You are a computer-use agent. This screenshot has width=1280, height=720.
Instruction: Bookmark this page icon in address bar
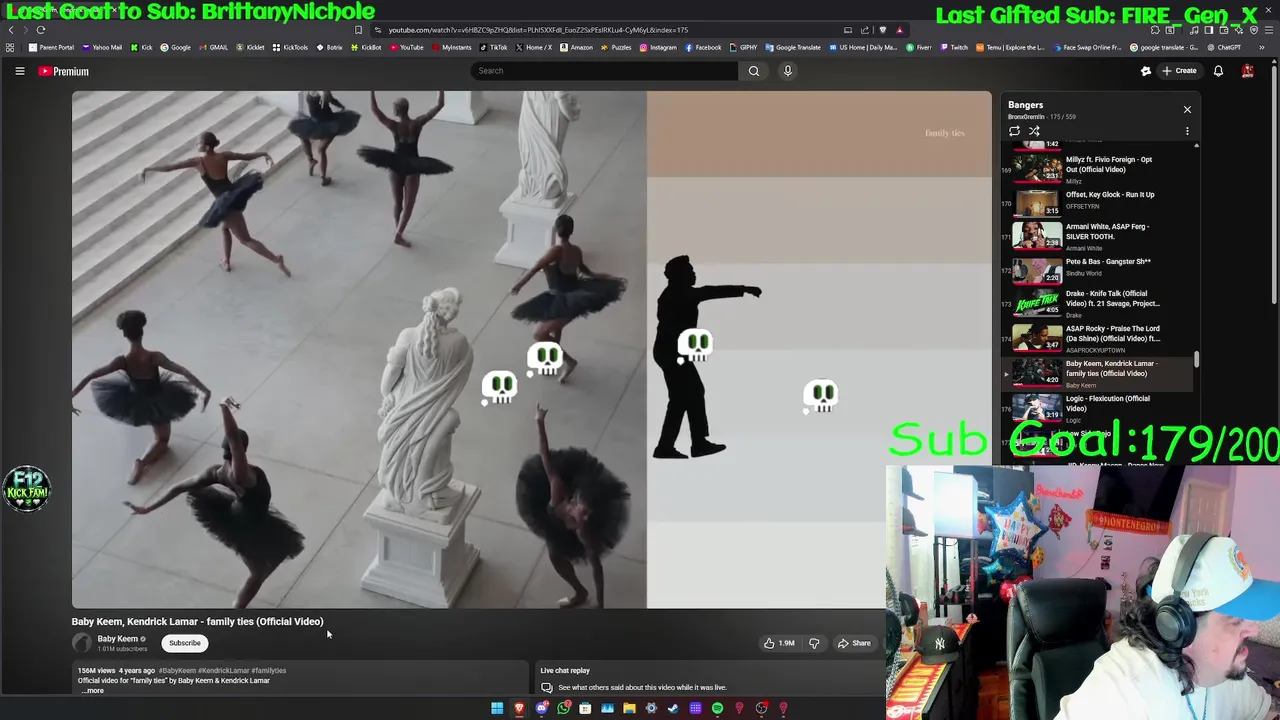[358, 30]
